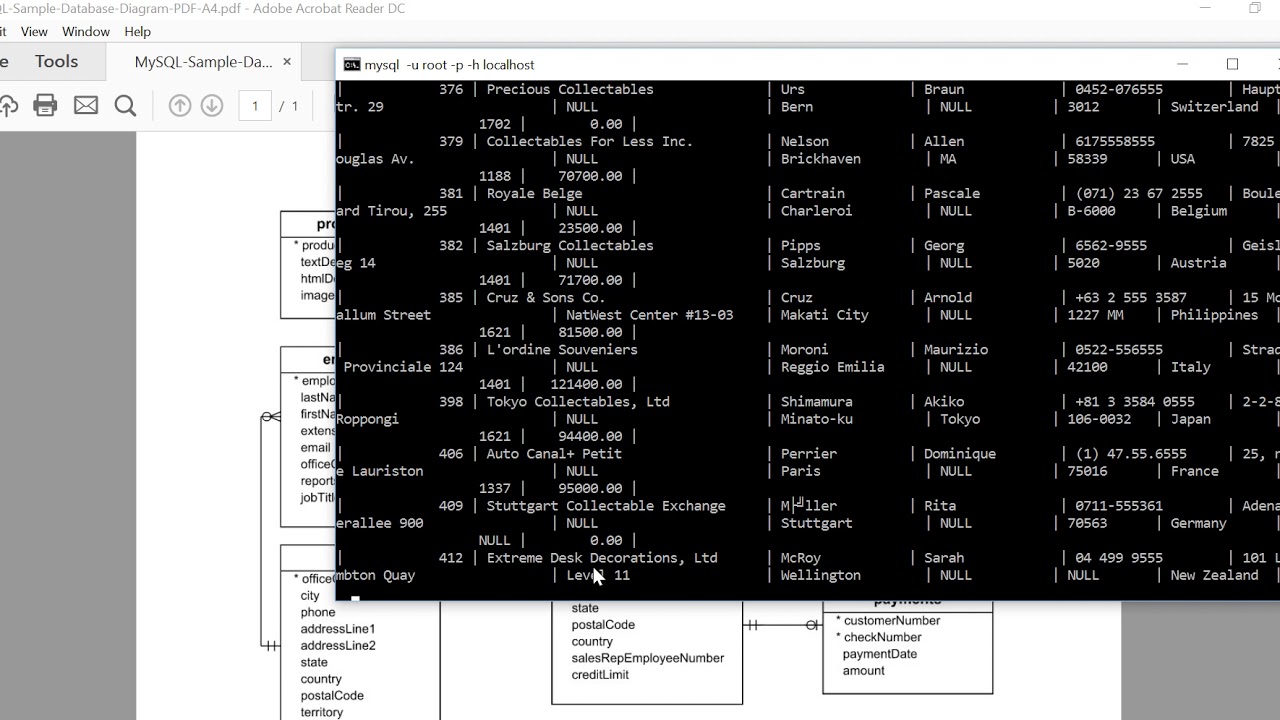Open the Tools tab in Acrobat
The image size is (1280, 720).
click(x=56, y=62)
